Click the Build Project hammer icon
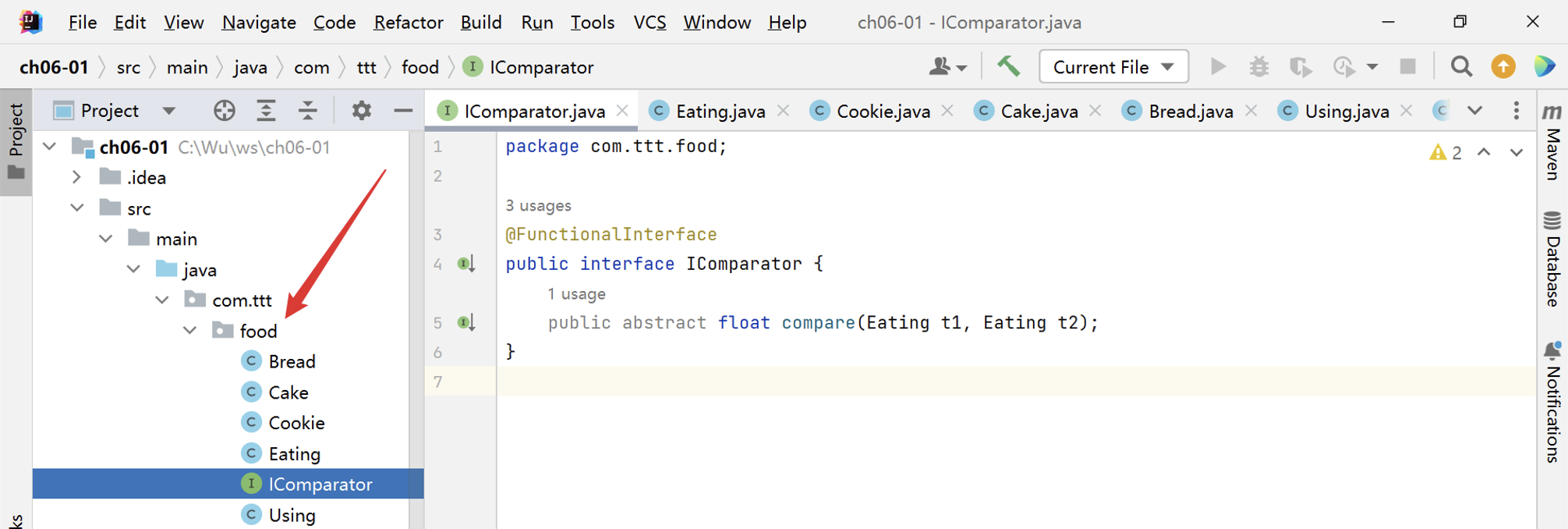 coord(1009,66)
